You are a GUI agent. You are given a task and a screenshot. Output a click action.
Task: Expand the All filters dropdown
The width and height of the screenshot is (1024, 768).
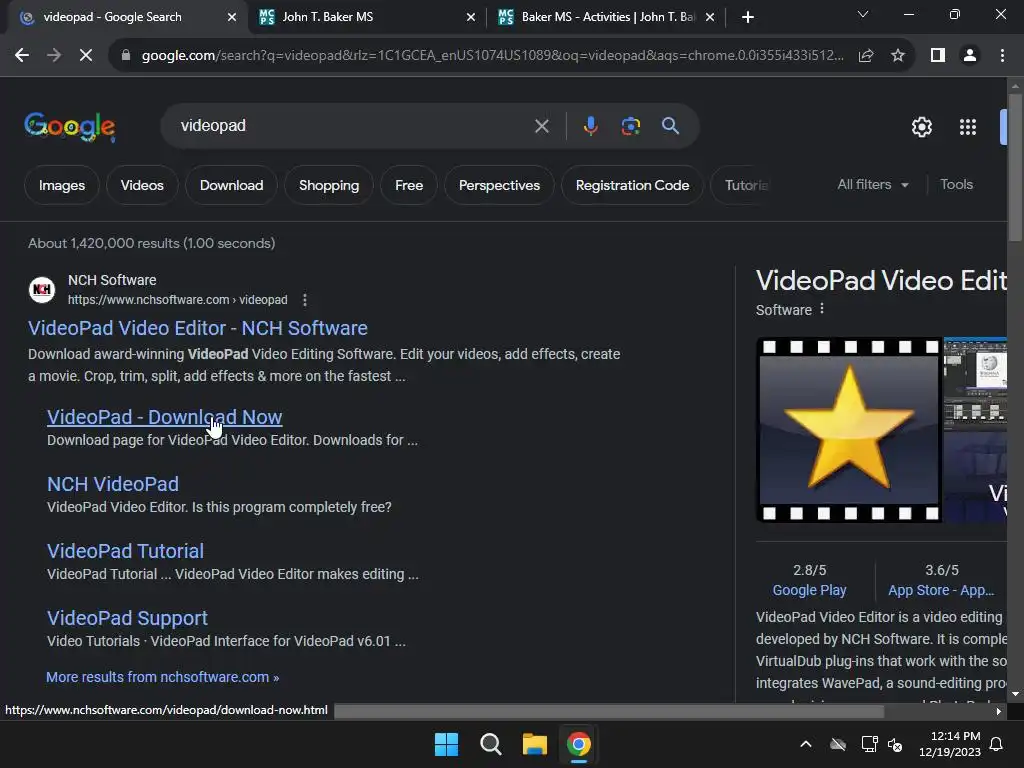[x=872, y=185]
